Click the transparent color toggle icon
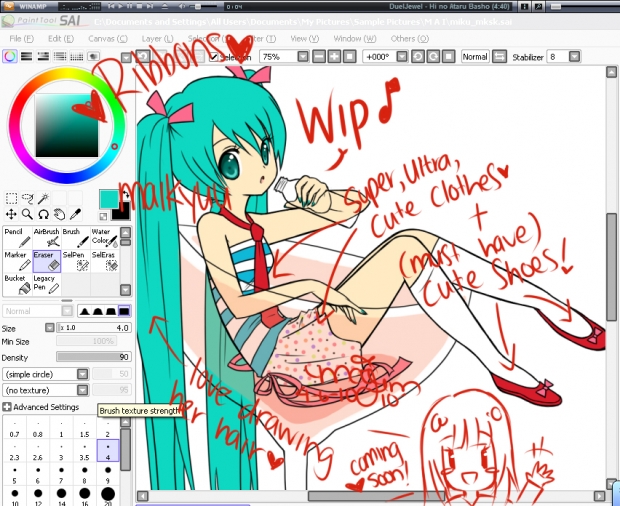620x506 pixels. tap(103, 216)
